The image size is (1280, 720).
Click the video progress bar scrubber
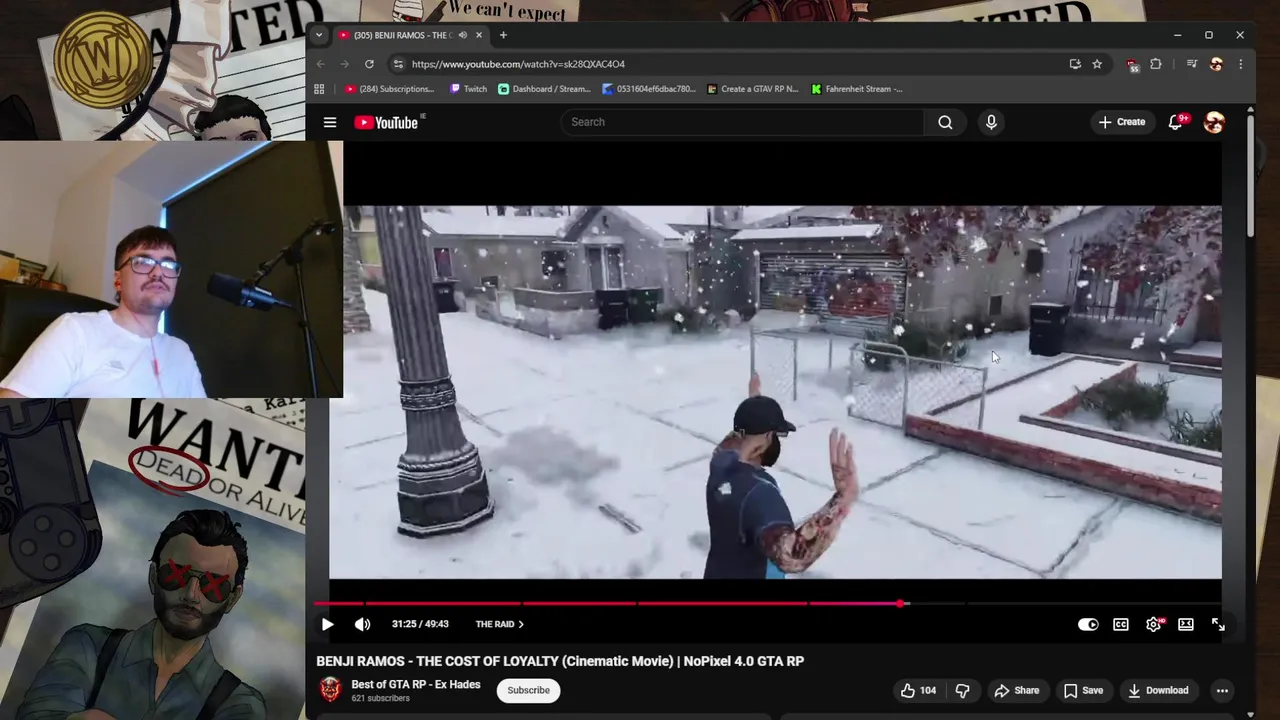click(x=901, y=604)
